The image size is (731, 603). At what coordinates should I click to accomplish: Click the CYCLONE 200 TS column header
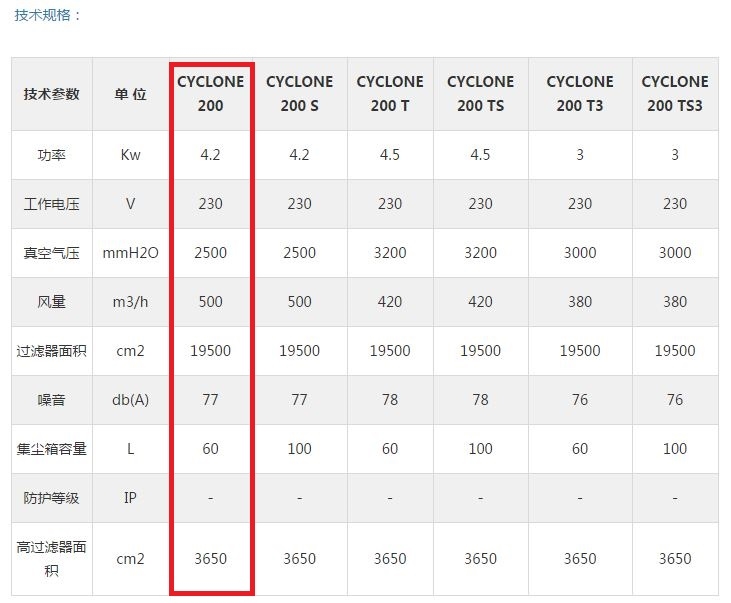[481, 94]
